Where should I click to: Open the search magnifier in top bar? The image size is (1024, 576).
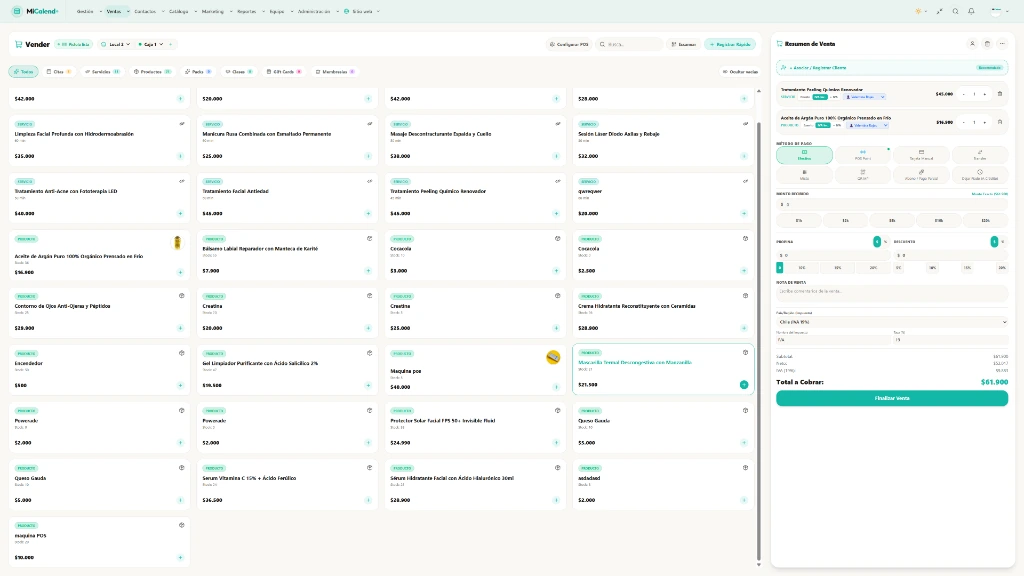point(955,11)
